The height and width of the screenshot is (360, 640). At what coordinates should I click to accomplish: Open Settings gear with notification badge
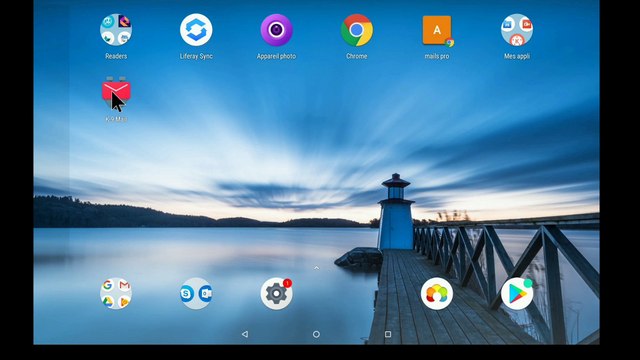tap(276, 293)
